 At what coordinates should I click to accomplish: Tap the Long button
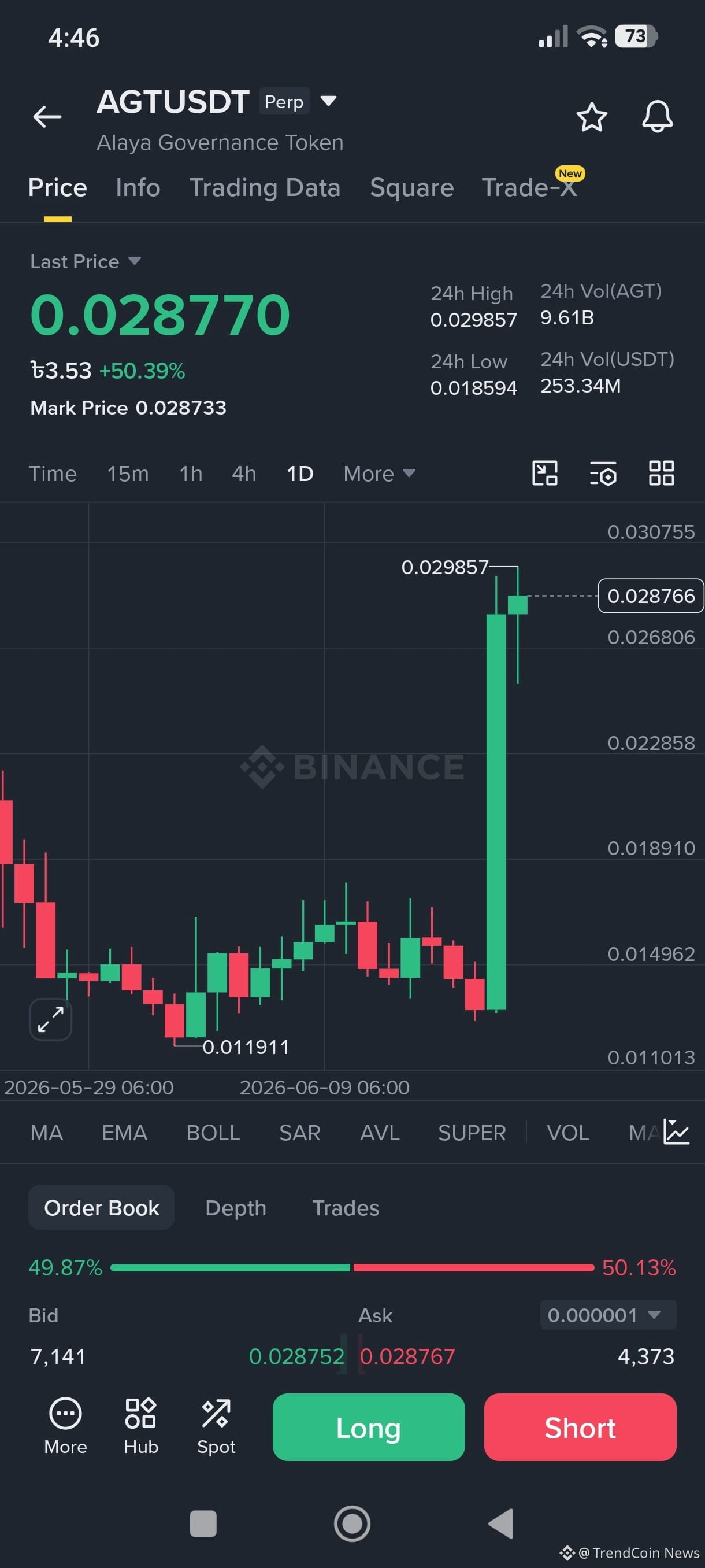[x=369, y=1428]
